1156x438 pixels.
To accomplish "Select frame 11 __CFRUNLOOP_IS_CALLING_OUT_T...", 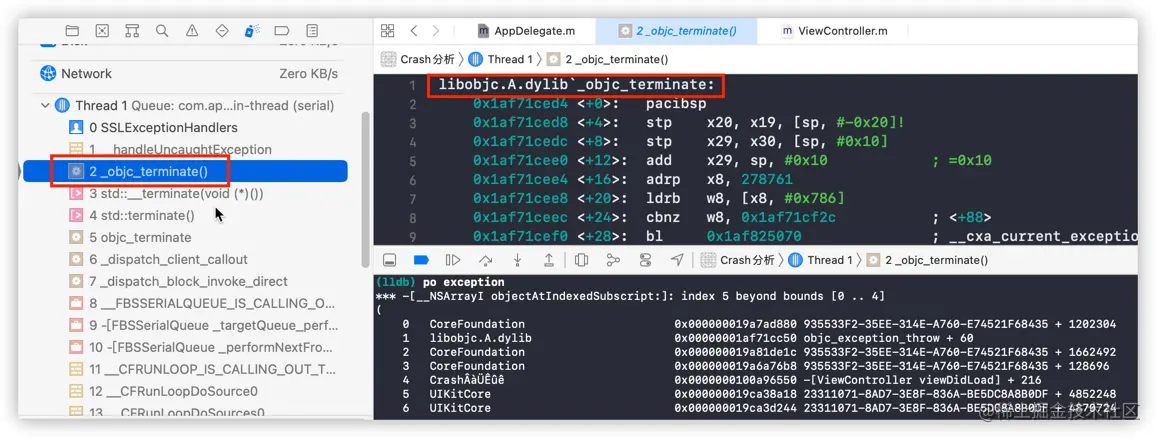I will (186, 369).
